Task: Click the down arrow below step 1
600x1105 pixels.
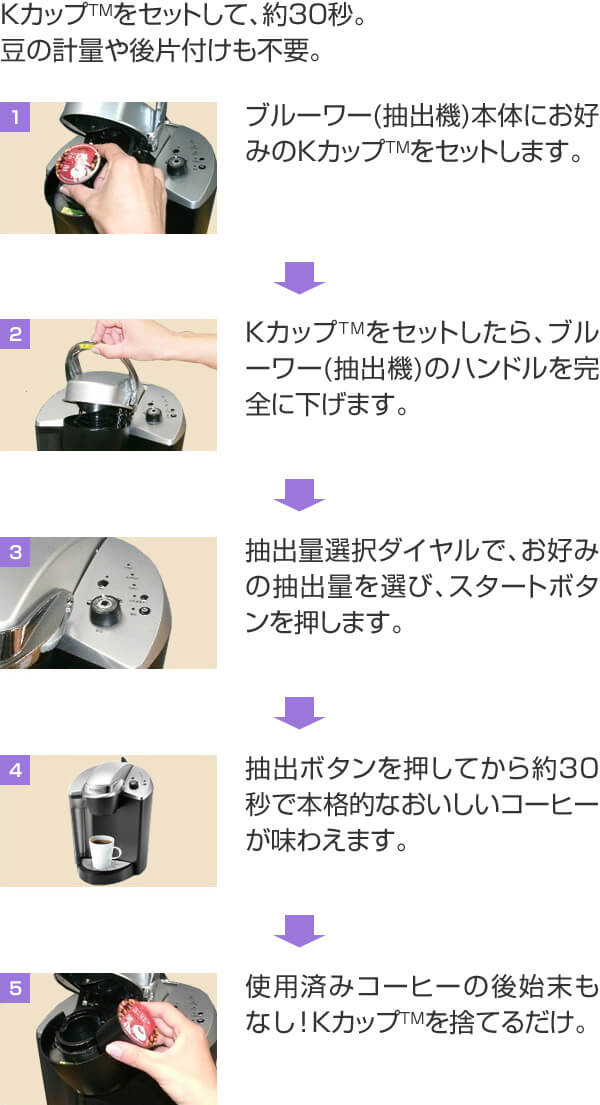Action: tap(299, 277)
